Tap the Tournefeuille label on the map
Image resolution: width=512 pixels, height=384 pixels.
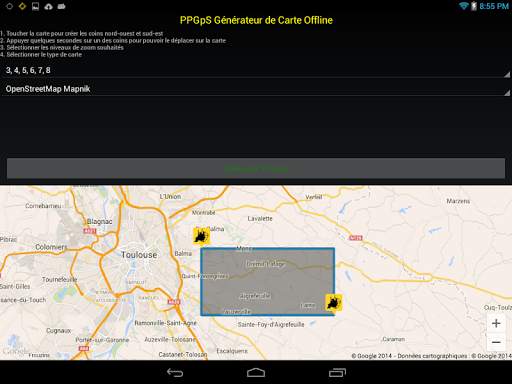[60, 279]
